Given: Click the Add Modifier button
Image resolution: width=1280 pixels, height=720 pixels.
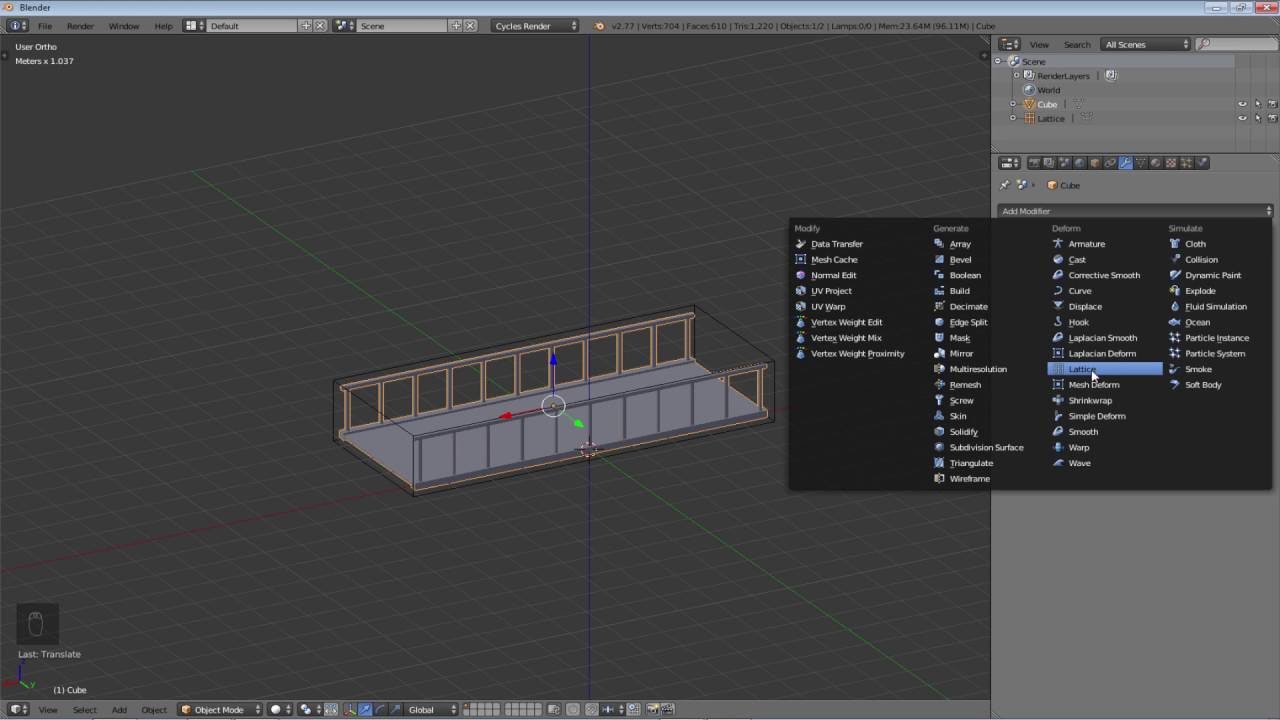Looking at the screenshot, I should click(1135, 211).
